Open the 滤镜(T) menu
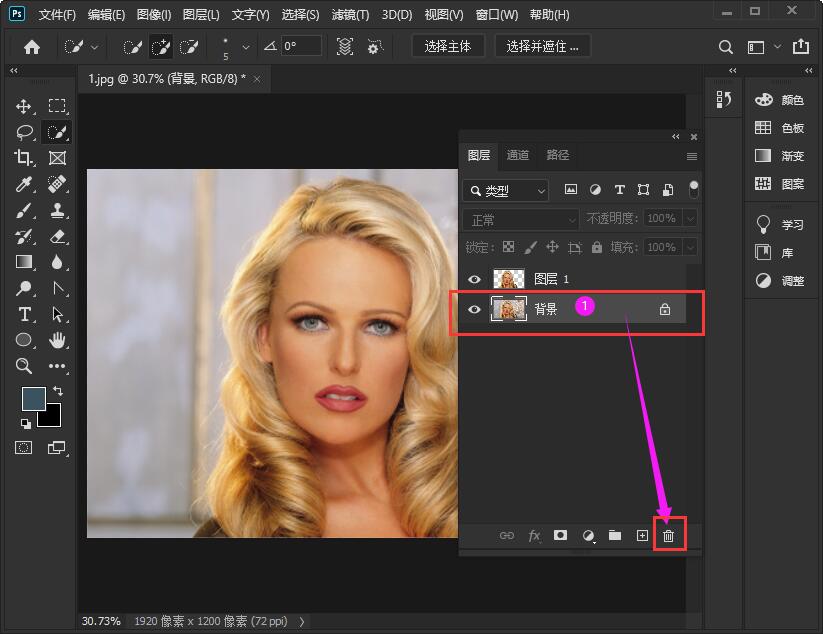This screenshot has height=634, width=823. click(349, 15)
